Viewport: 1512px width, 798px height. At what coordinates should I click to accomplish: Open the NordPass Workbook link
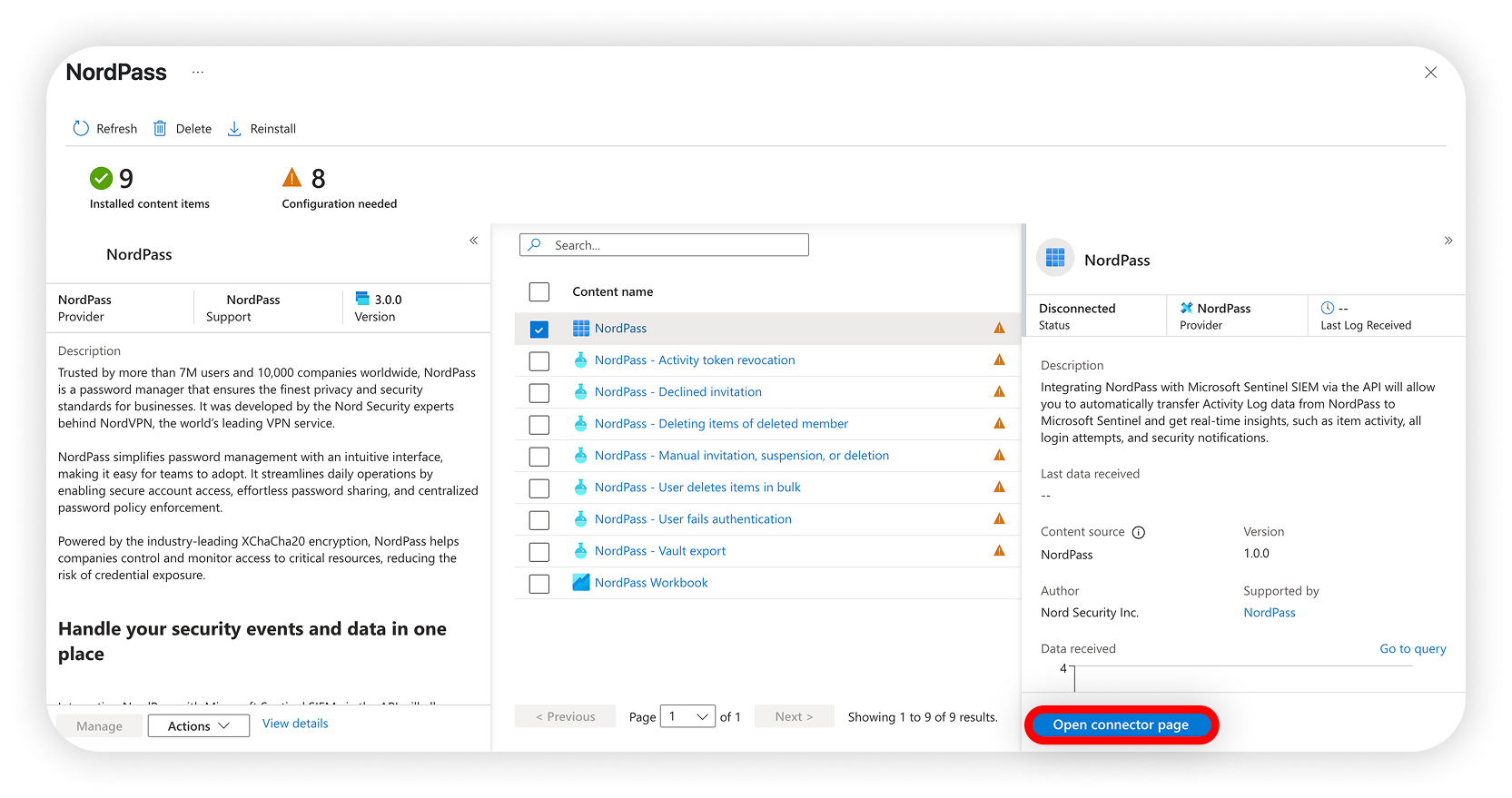651,583
